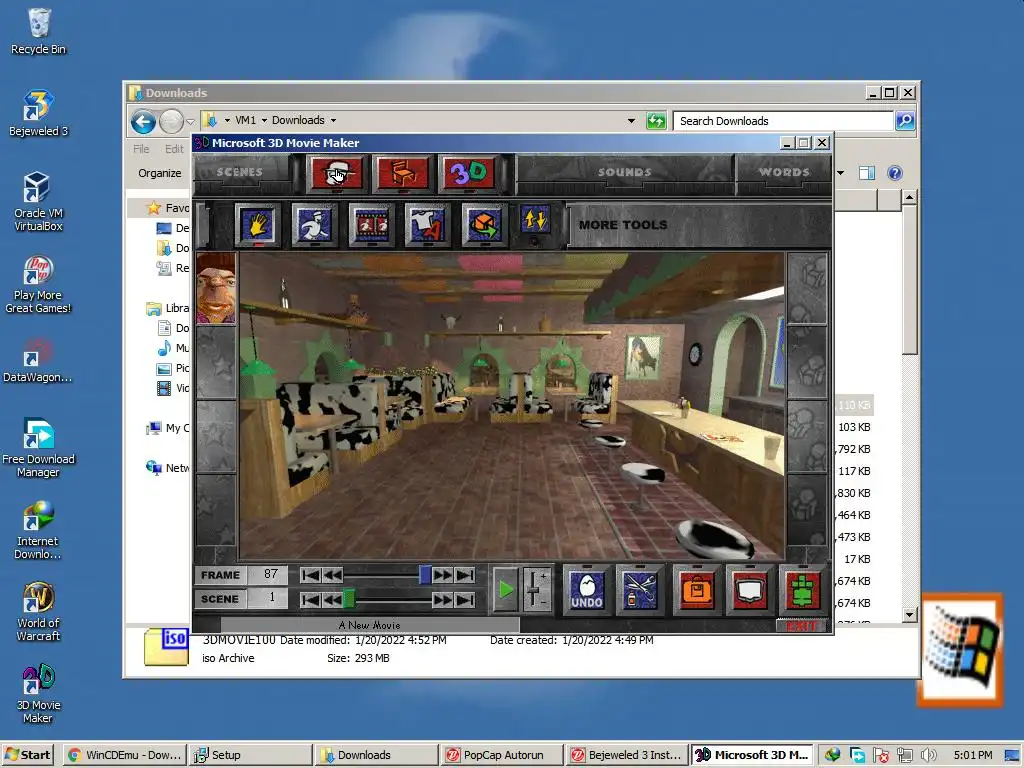This screenshot has width=1024, height=768.
Task: Step forward one frame on Frame row
Action: click(x=443, y=575)
